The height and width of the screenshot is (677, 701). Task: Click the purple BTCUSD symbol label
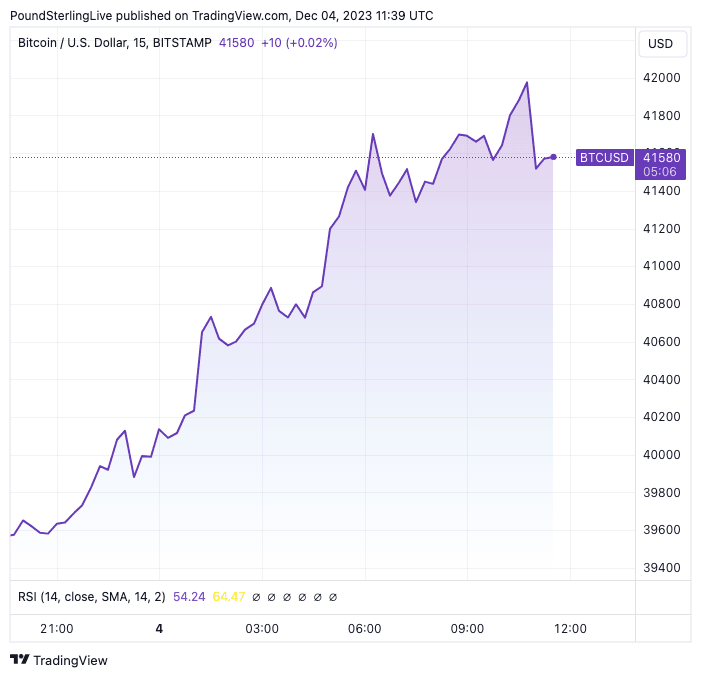[x=604, y=157]
